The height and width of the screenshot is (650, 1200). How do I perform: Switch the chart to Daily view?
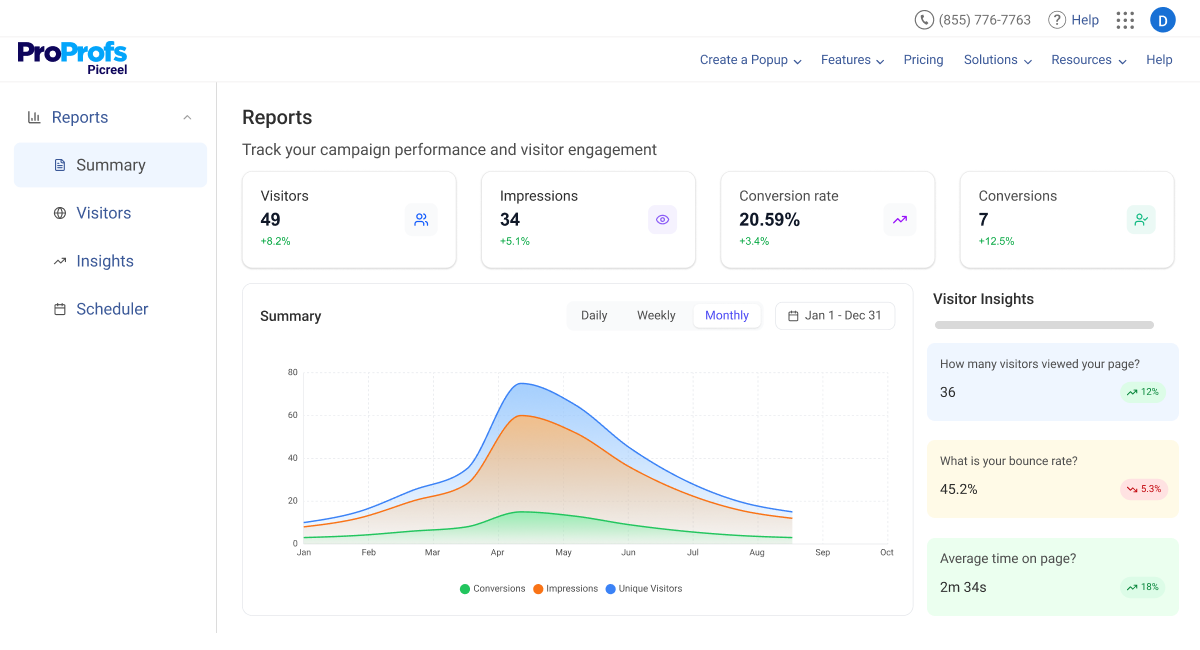594,316
